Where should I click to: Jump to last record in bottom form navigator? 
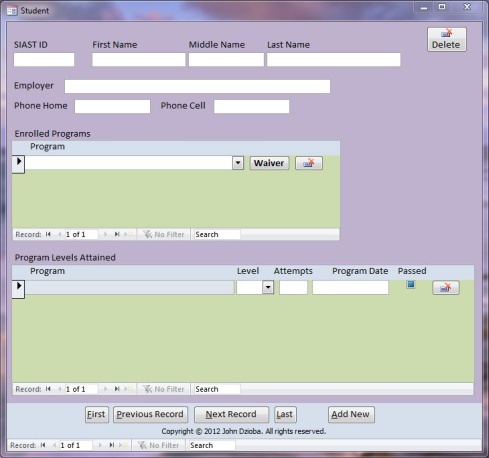[x=112, y=445]
